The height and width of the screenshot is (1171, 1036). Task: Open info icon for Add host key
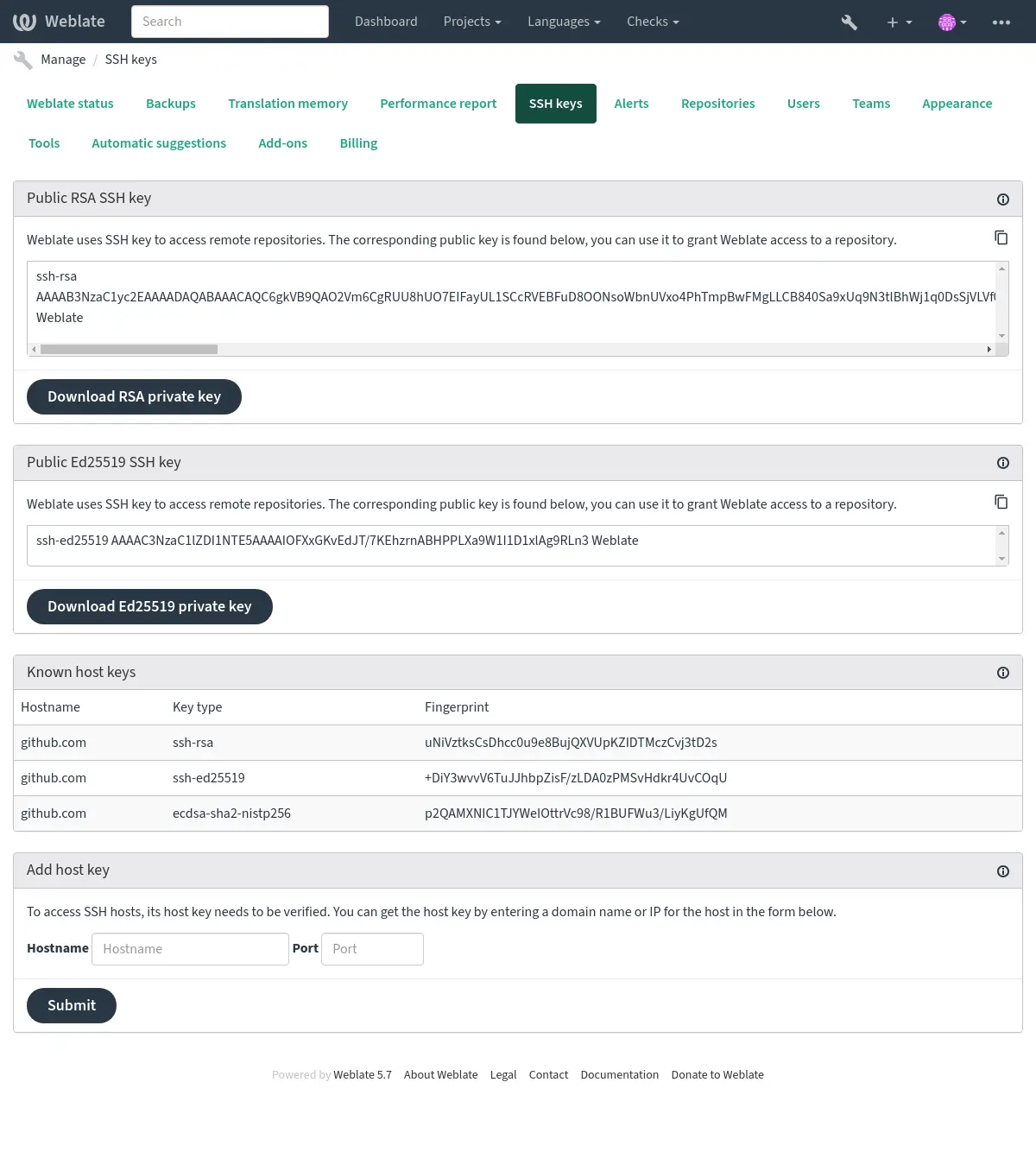[1003, 871]
